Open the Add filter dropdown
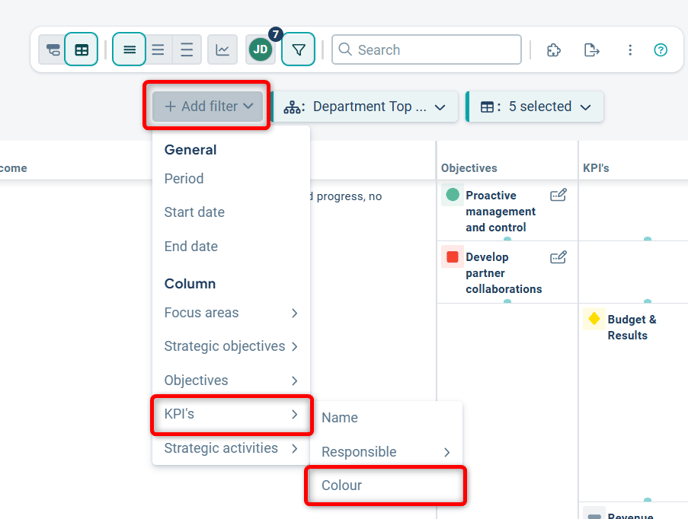Screen dimensions: 688x519 pyautogui.click(x=208, y=106)
